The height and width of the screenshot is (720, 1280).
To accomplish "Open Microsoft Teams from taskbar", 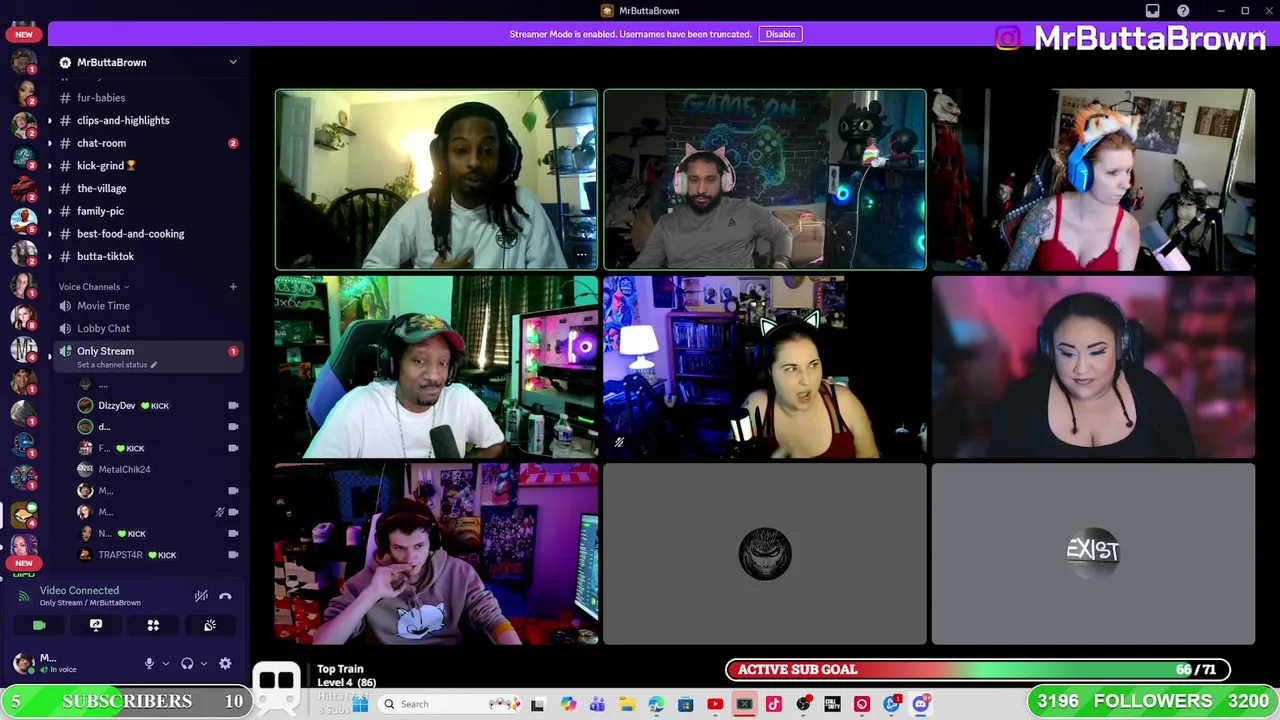I will pos(597,704).
